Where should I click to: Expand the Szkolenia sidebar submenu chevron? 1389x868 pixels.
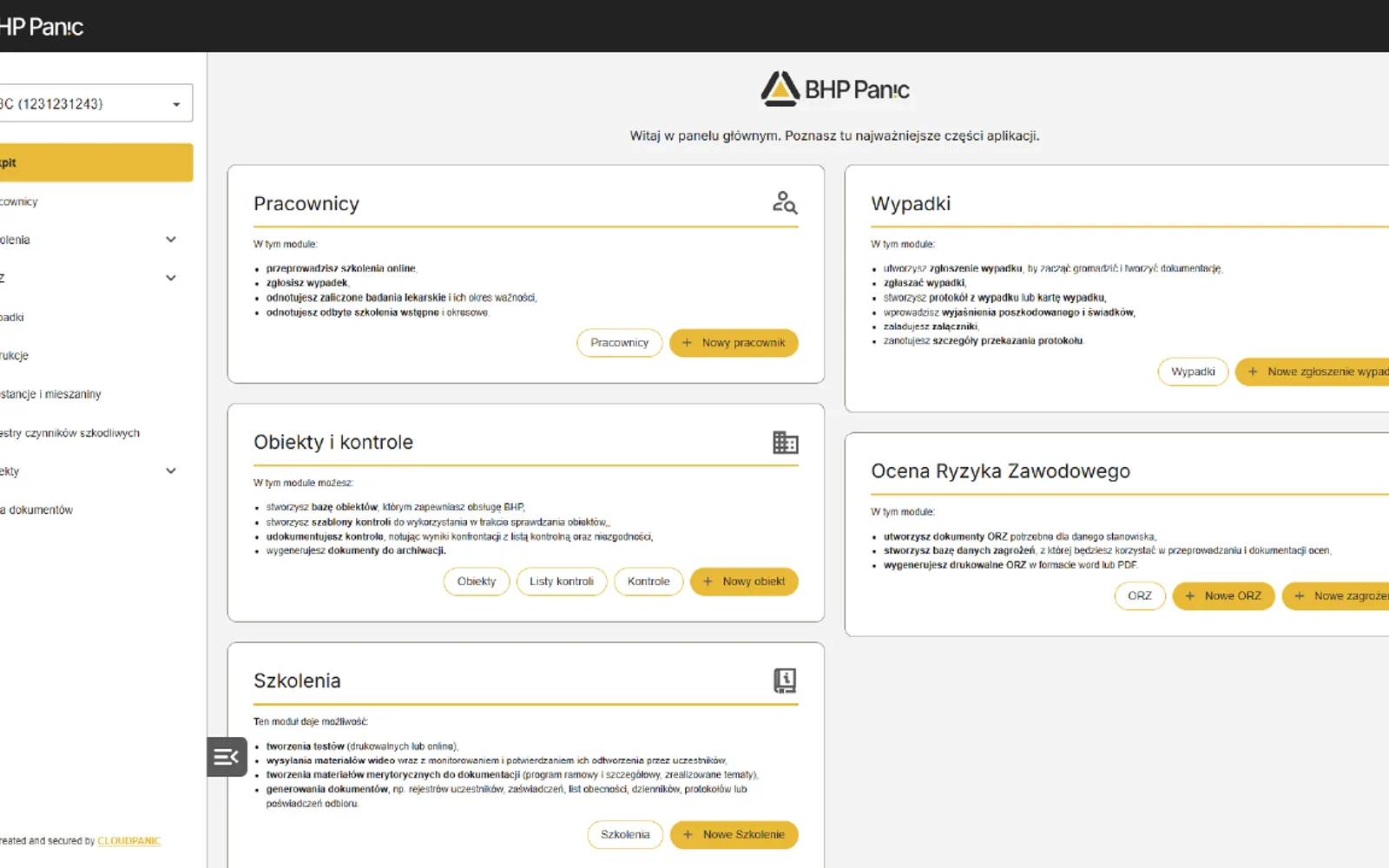coord(171,240)
